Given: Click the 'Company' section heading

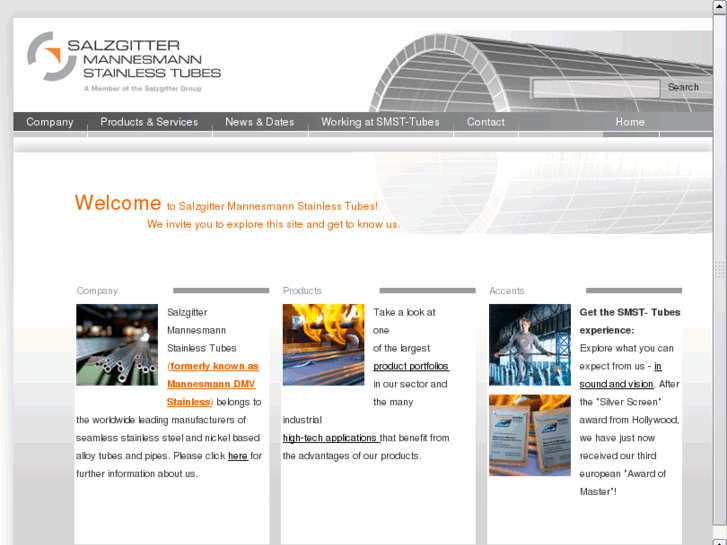Looking at the screenshot, I should pos(97,291).
